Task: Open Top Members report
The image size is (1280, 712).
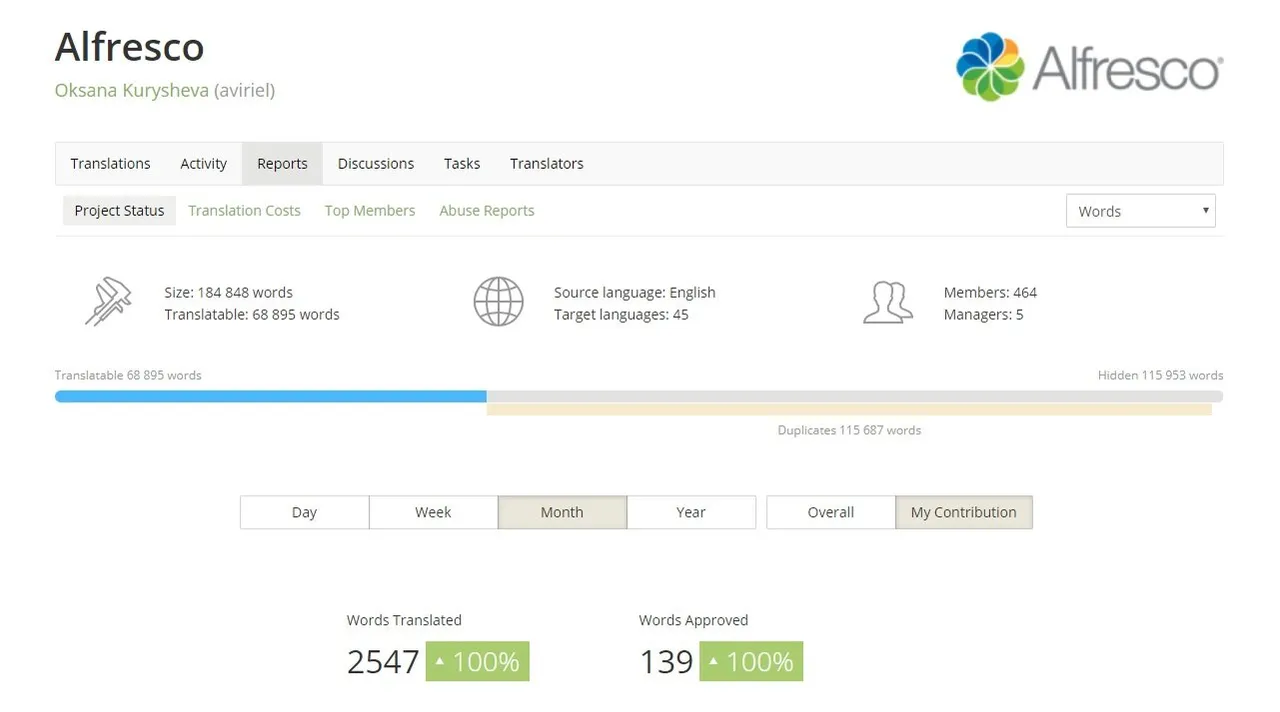Action: point(370,211)
